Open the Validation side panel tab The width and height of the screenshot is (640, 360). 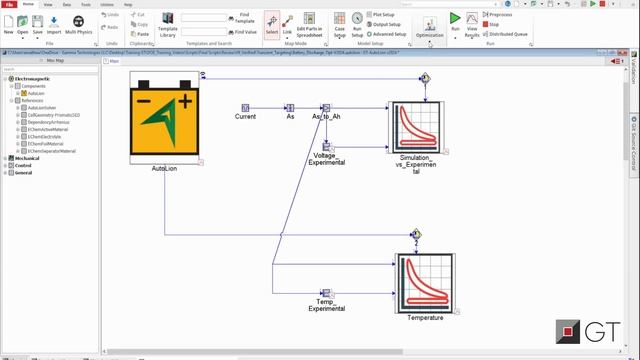(634, 67)
